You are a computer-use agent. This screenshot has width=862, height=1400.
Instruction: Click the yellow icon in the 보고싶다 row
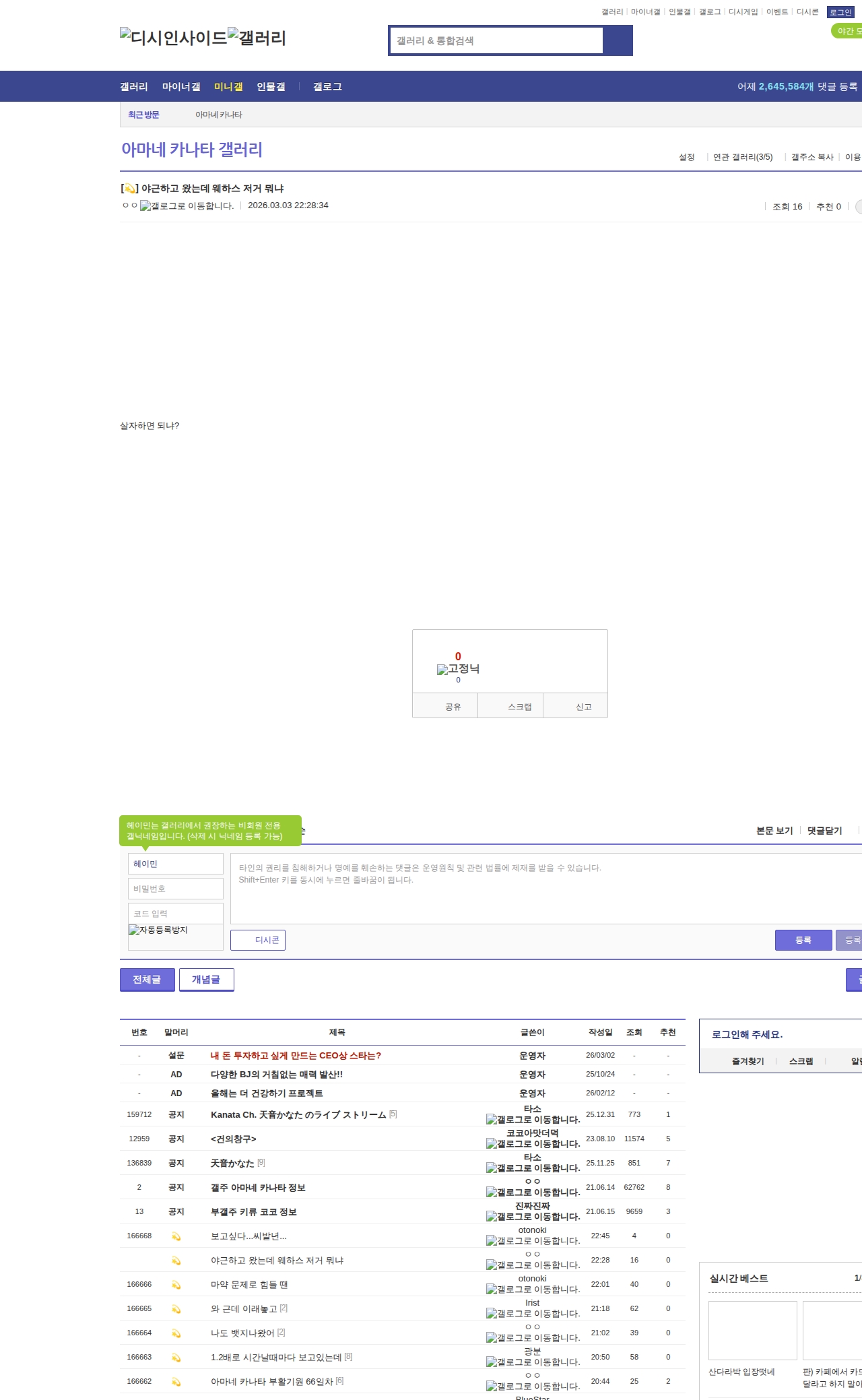176,1236
